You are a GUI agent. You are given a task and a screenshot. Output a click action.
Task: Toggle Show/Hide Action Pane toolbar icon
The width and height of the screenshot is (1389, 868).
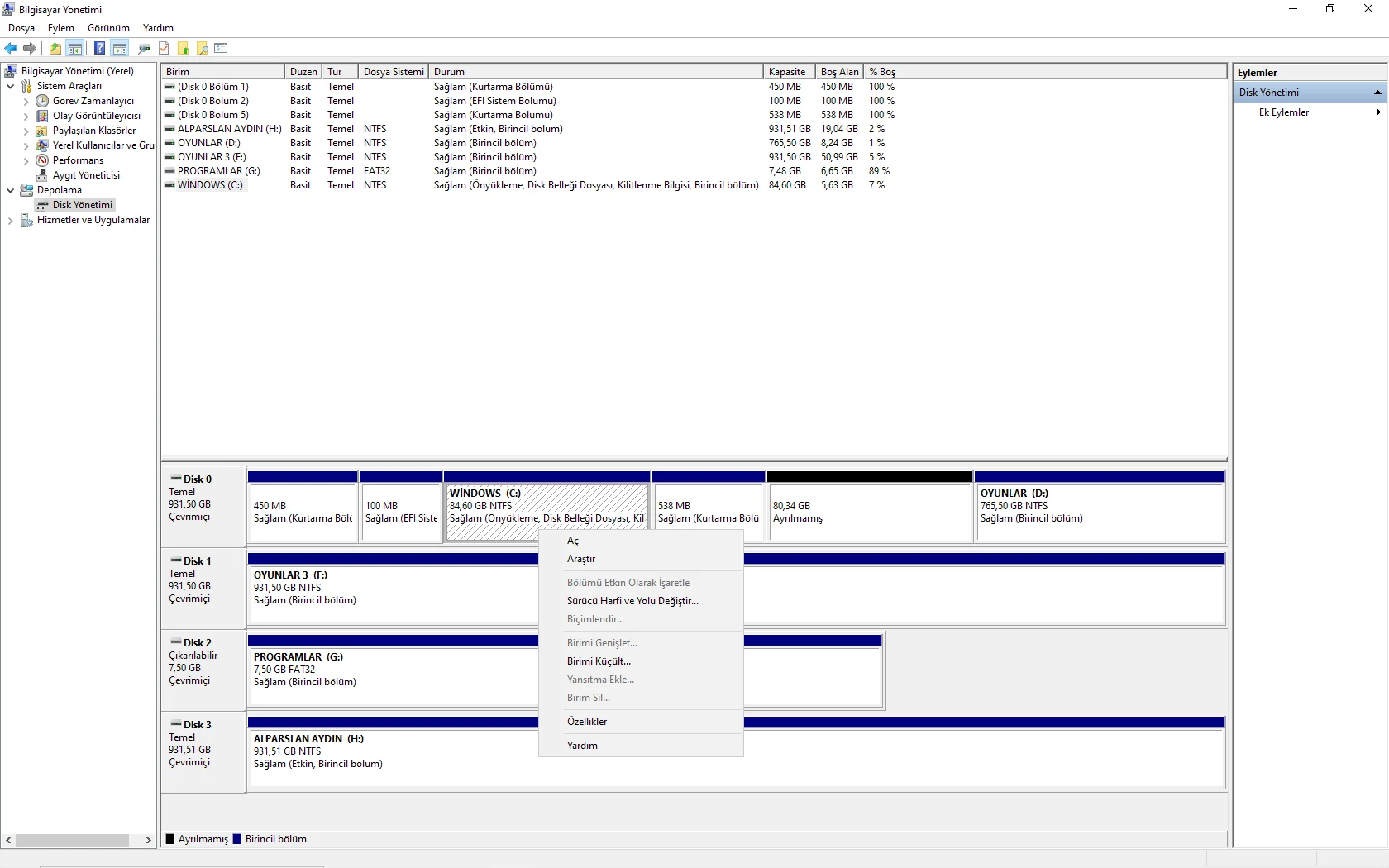click(120, 48)
